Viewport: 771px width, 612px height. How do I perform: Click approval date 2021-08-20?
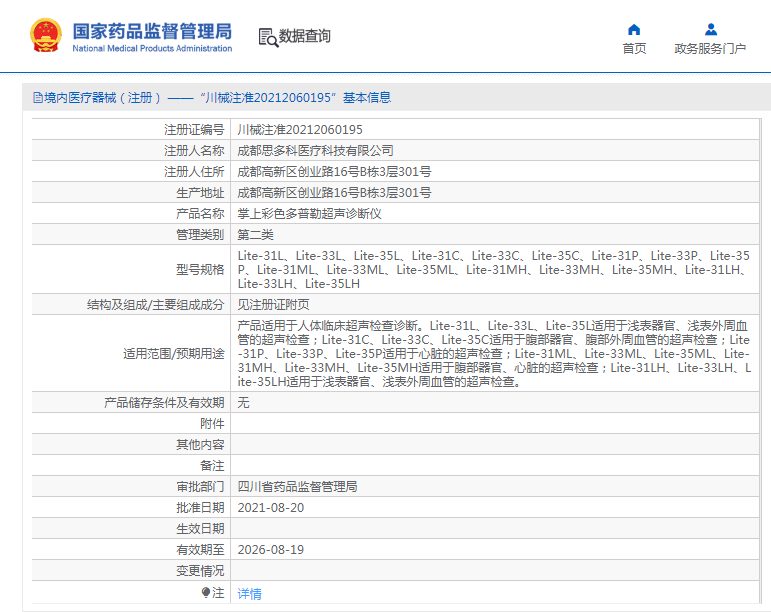[x=271, y=508]
